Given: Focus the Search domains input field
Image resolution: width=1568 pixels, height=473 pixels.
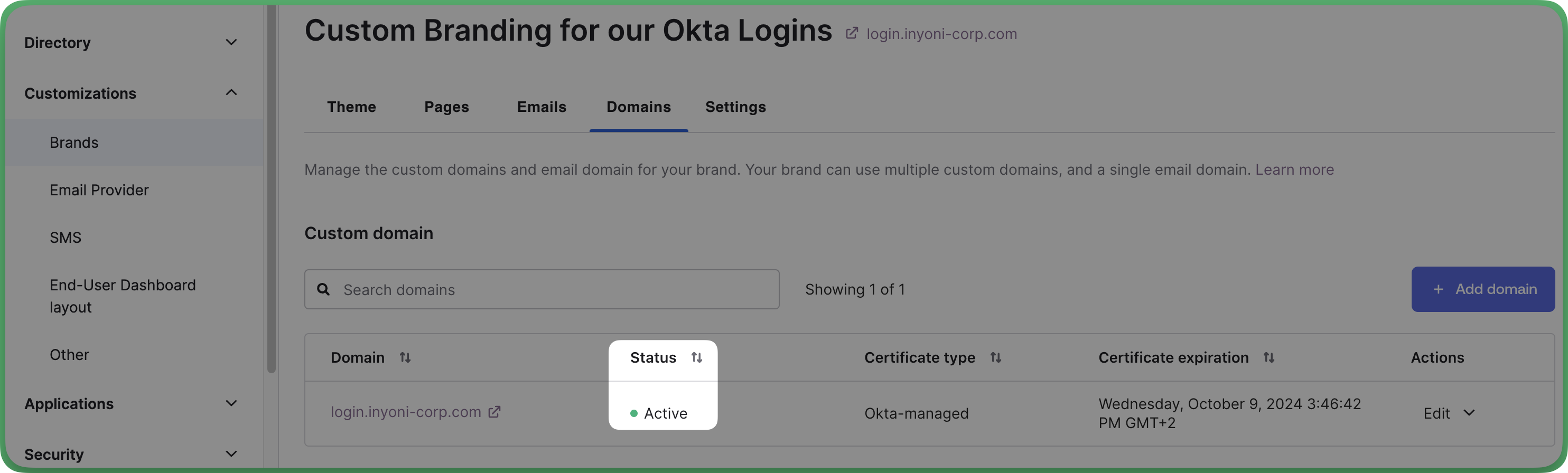Looking at the screenshot, I should pos(542,289).
